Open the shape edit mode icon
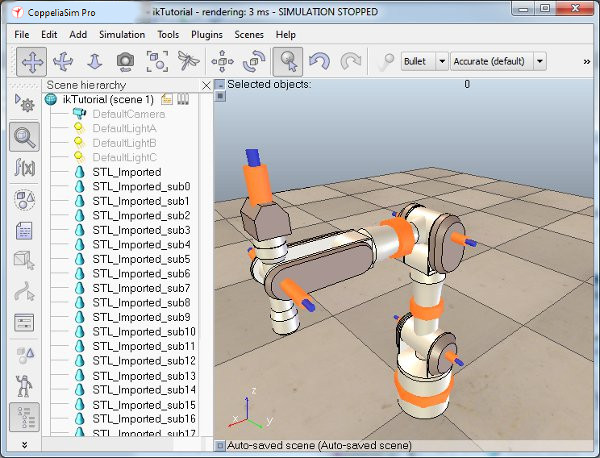Image resolution: width=600 pixels, height=458 pixels. click(24, 260)
